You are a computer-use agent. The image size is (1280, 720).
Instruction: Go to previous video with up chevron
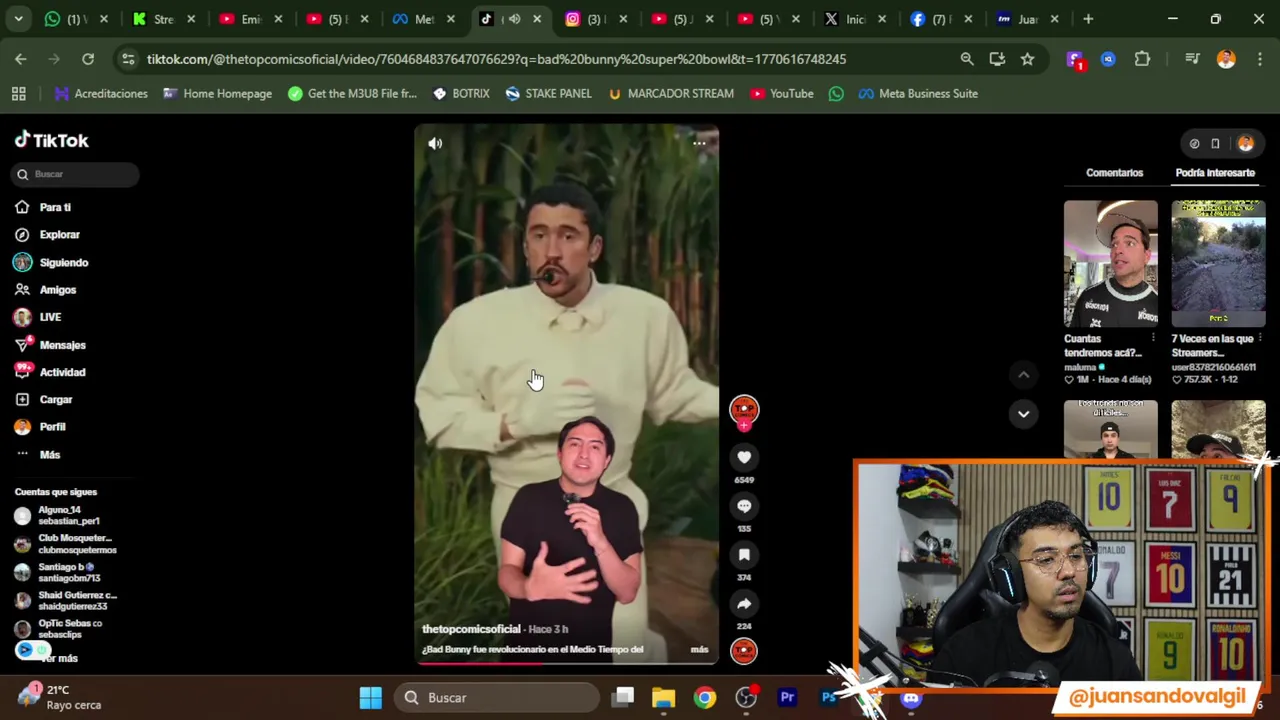point(1023,375)
